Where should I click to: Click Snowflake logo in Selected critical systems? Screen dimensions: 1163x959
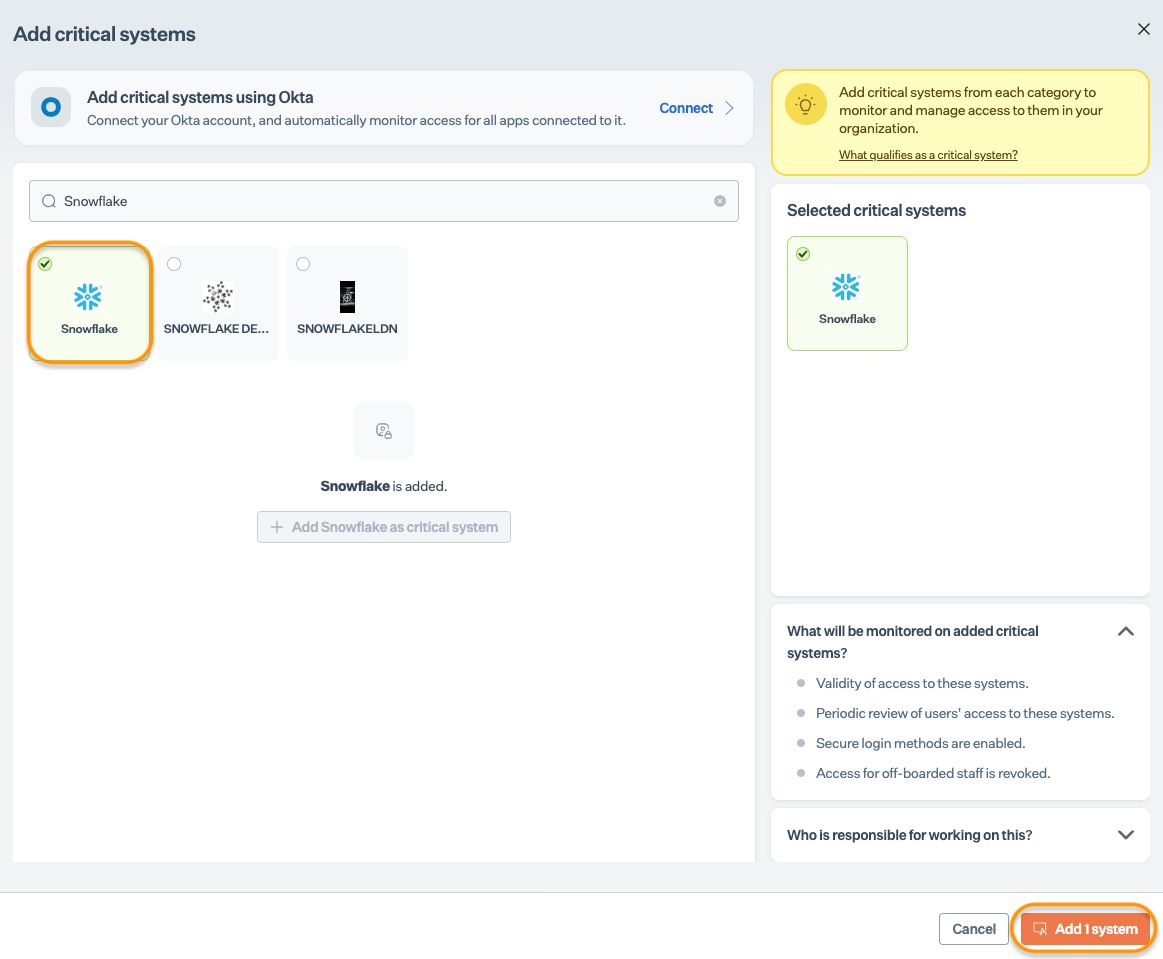tap(846, 287)
